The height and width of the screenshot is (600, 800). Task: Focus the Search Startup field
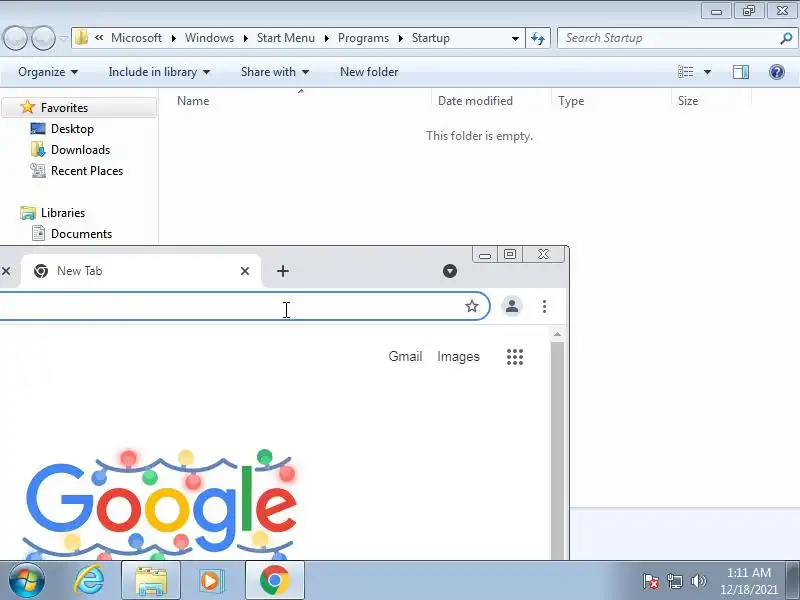pos(669,38)
